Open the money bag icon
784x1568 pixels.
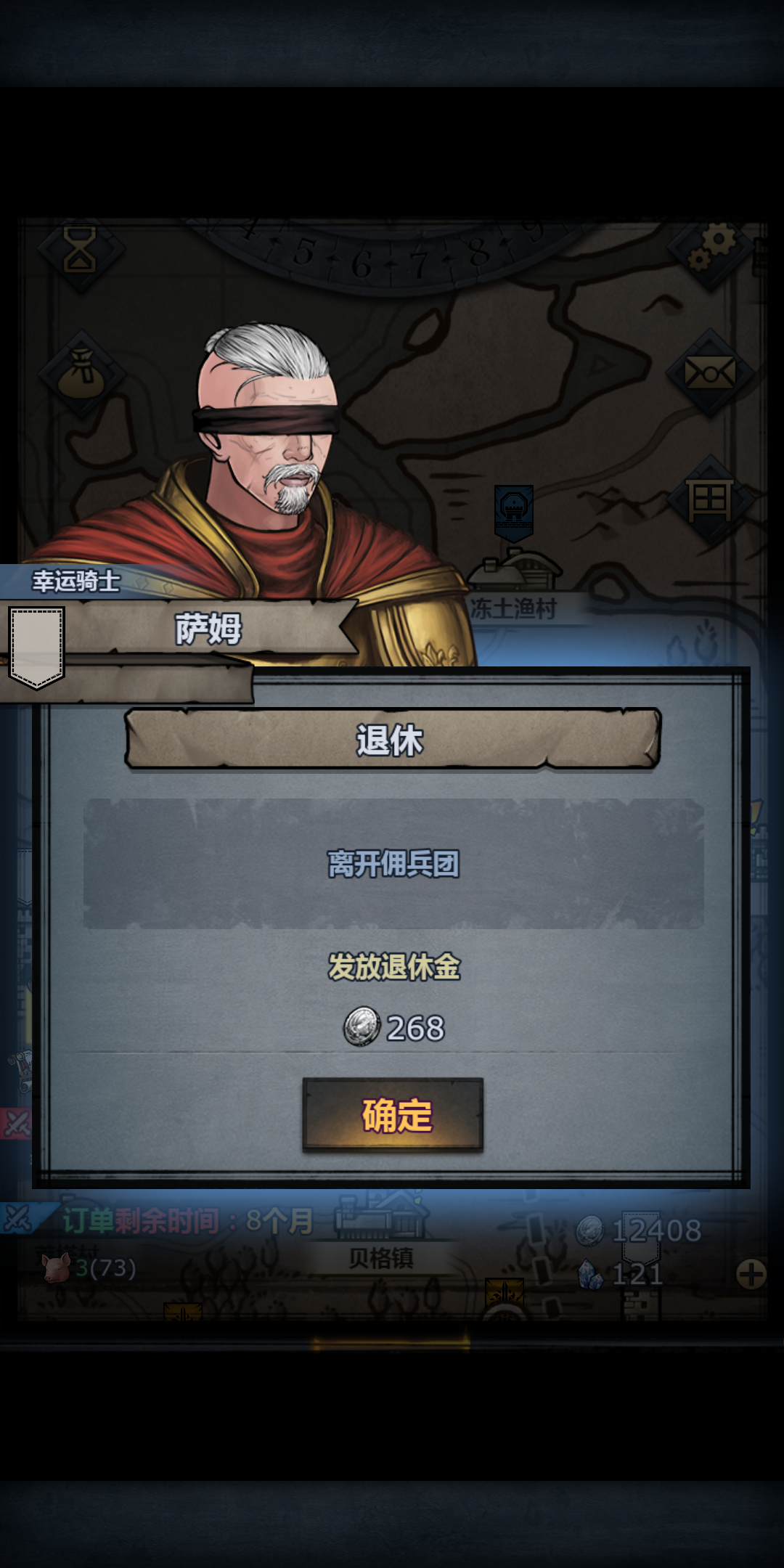coord(81,372)
